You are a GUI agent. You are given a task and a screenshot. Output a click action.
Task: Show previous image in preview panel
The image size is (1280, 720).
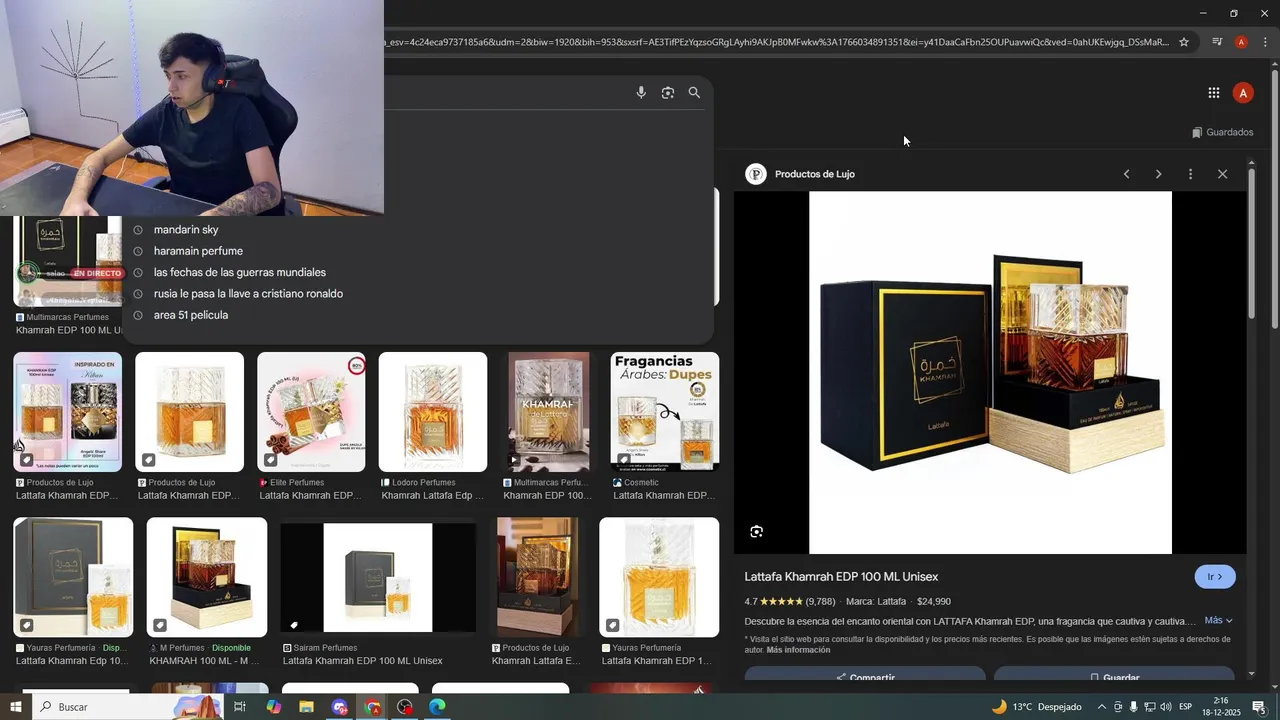1126,174
